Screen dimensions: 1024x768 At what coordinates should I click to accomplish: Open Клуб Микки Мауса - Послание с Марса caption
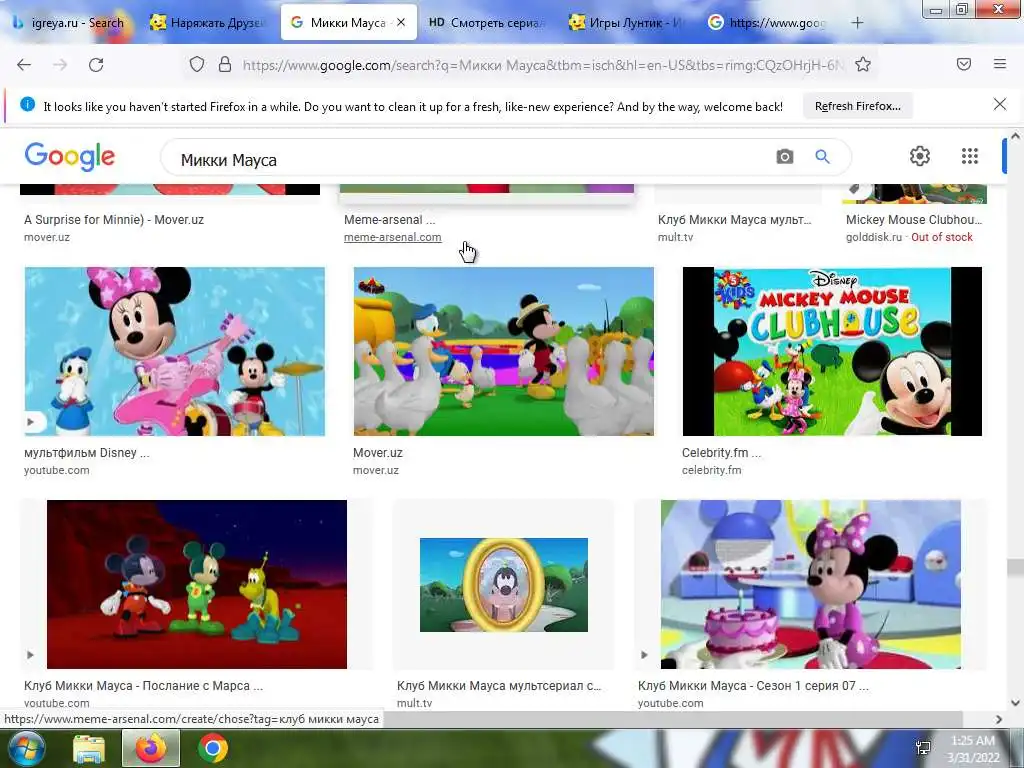pos(143,686)
